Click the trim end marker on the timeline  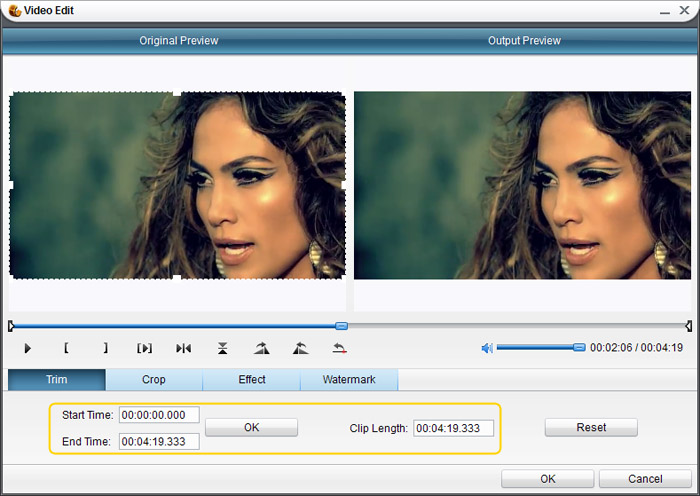(688, 326)
